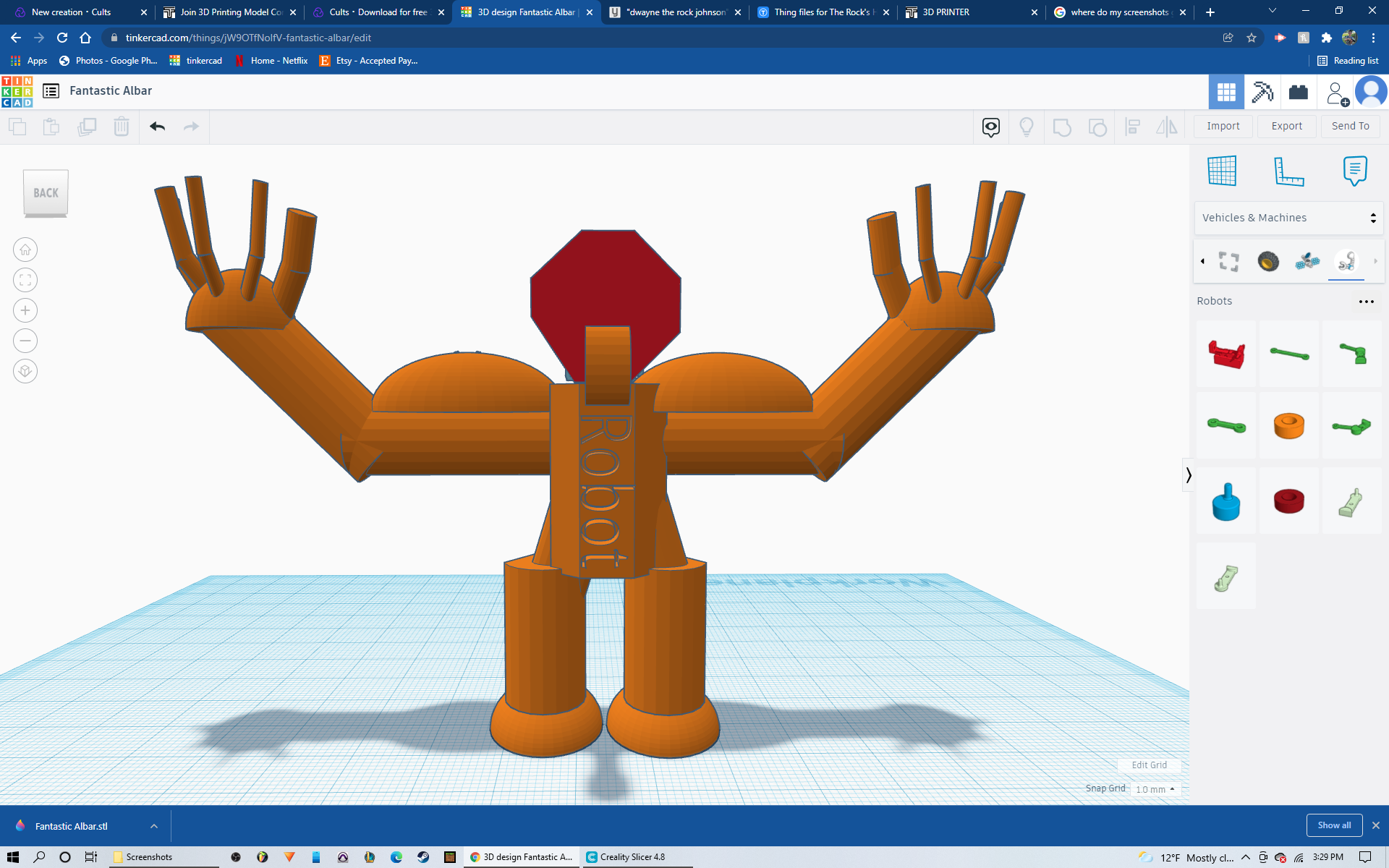Toggle perspective view with the cube icon
The height and width of the screenshot is (868, 1389).
(x=25, y=371)
